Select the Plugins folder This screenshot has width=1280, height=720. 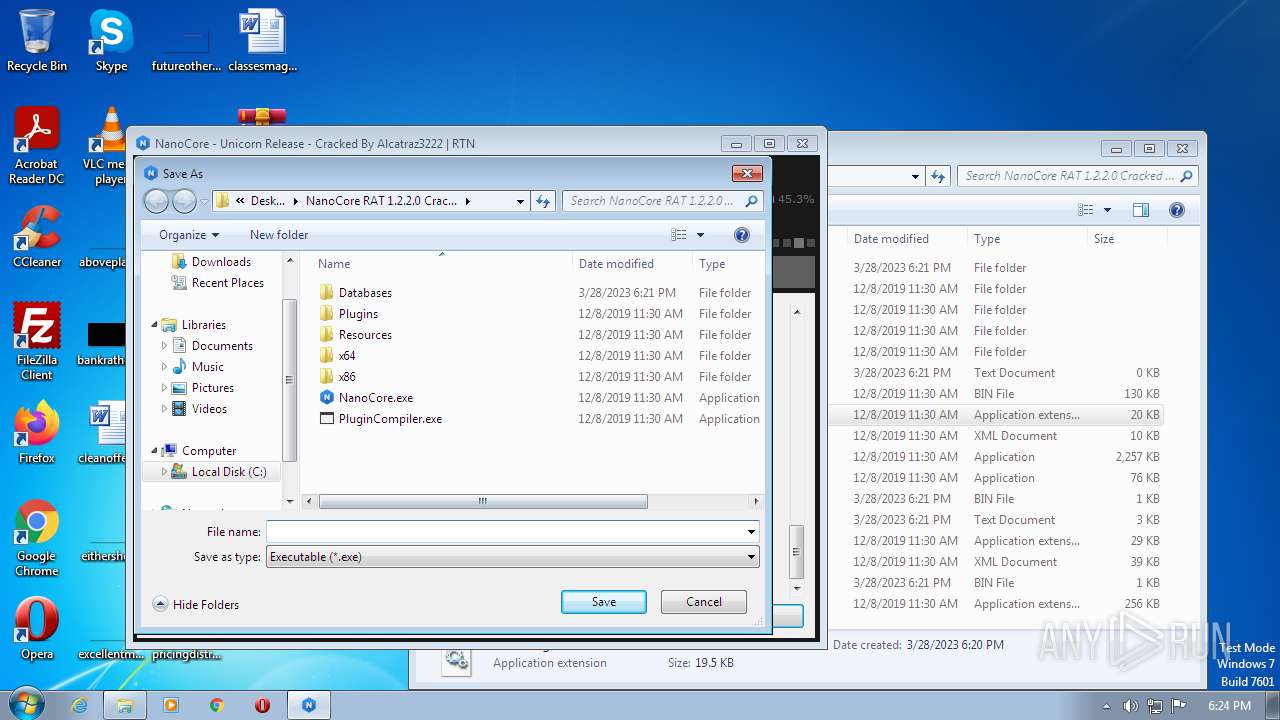point(358,314)
